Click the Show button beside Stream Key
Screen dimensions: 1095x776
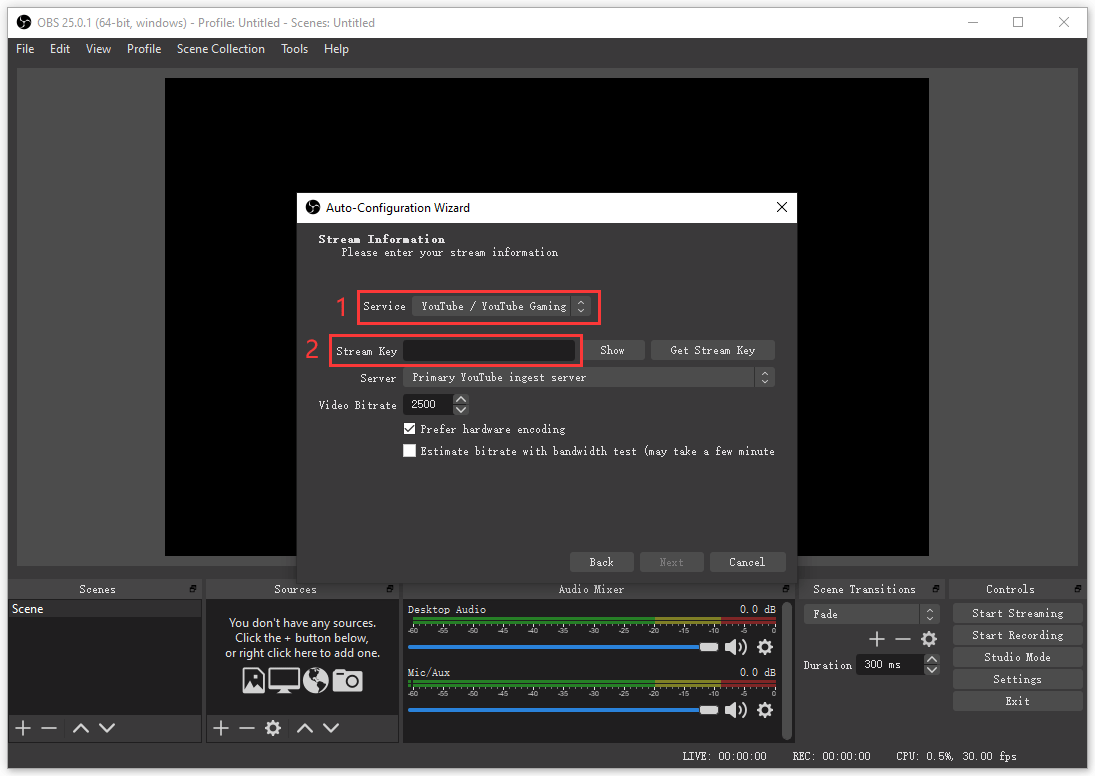[x=612, y=350]
